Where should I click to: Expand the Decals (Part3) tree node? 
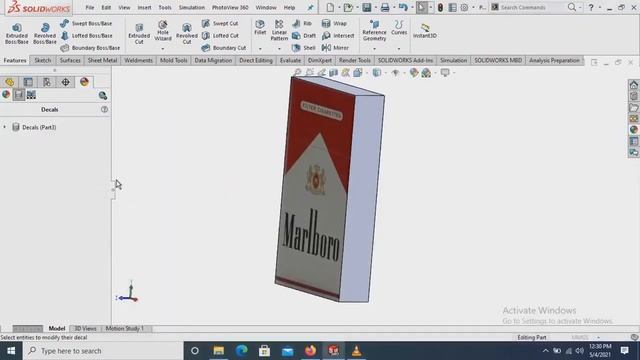pos(4,127)
